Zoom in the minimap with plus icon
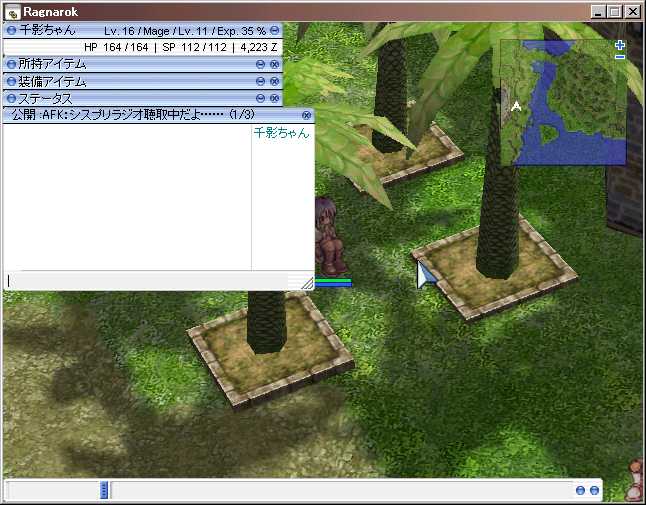Viewport: 646px width, 505px height. [620, 45]
